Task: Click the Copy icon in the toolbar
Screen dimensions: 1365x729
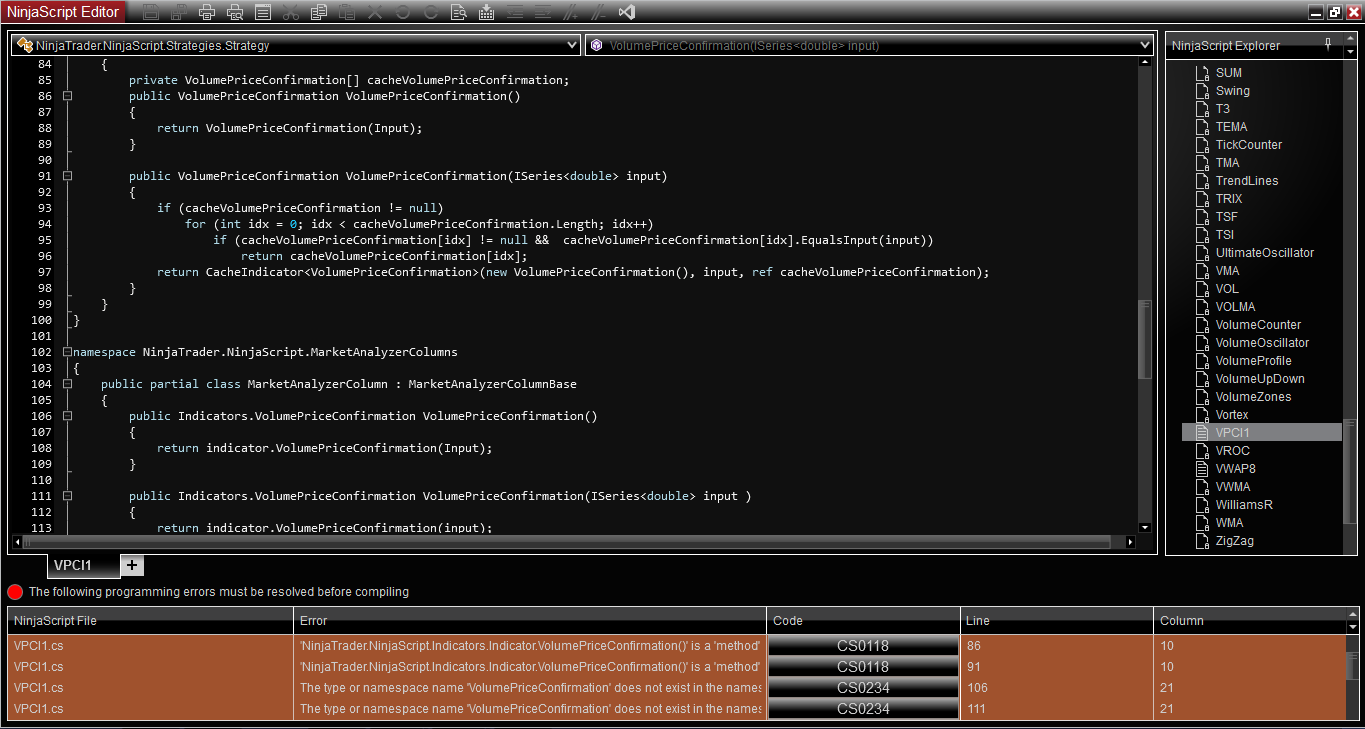Action: coord(319,13)
